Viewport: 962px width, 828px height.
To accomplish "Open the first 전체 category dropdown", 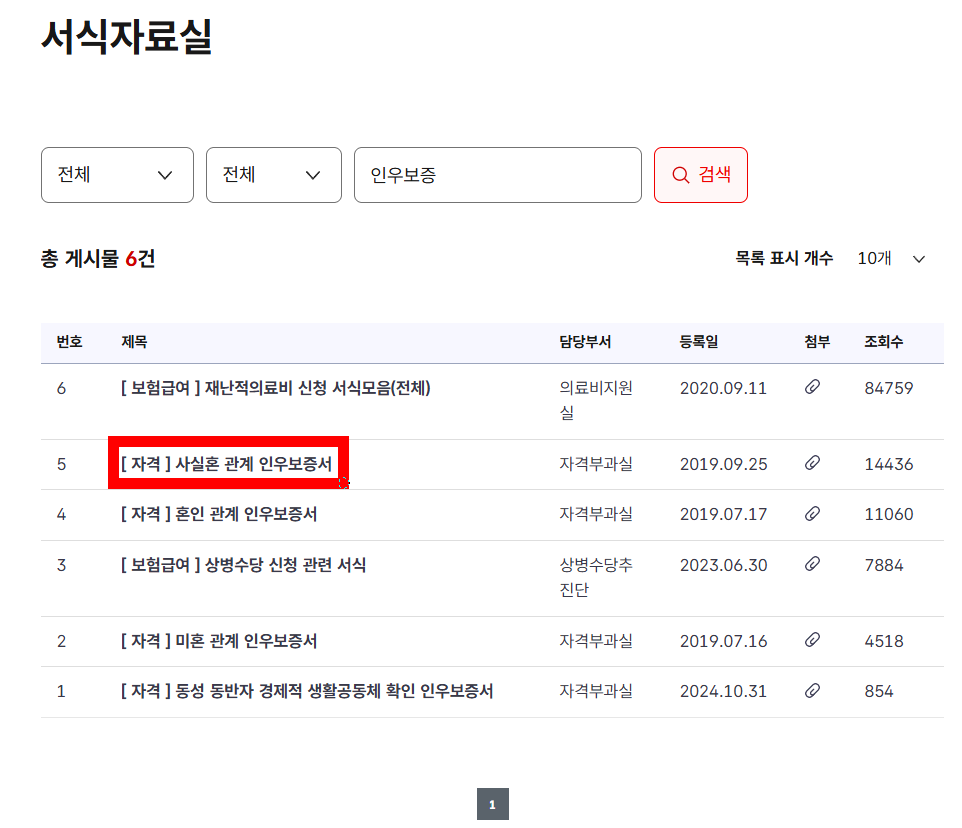I will click(x=117, y=175).
